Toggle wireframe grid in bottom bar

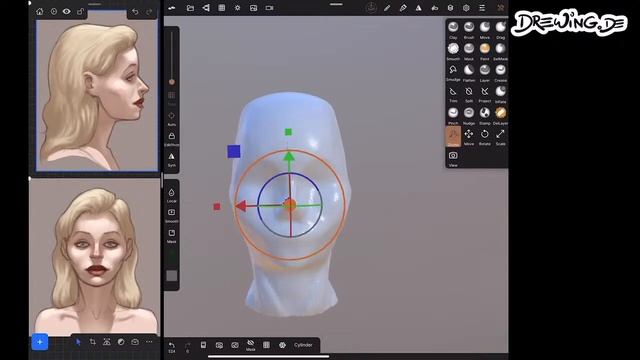(x=266, y=345)
